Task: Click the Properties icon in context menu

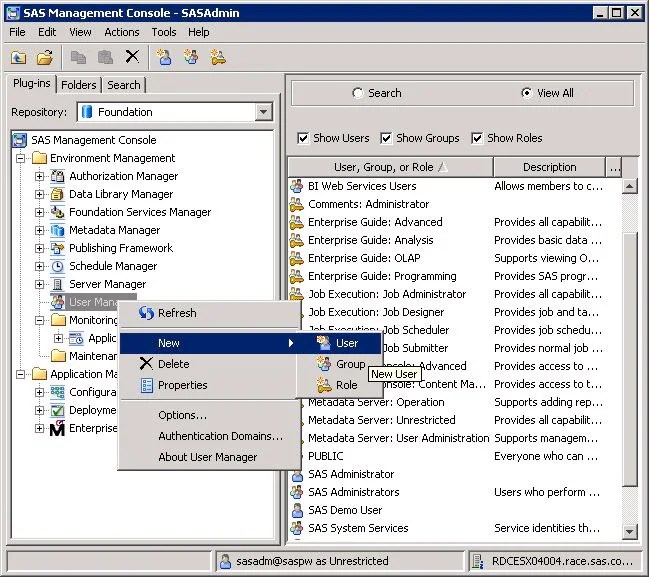Action: [147, 385]
